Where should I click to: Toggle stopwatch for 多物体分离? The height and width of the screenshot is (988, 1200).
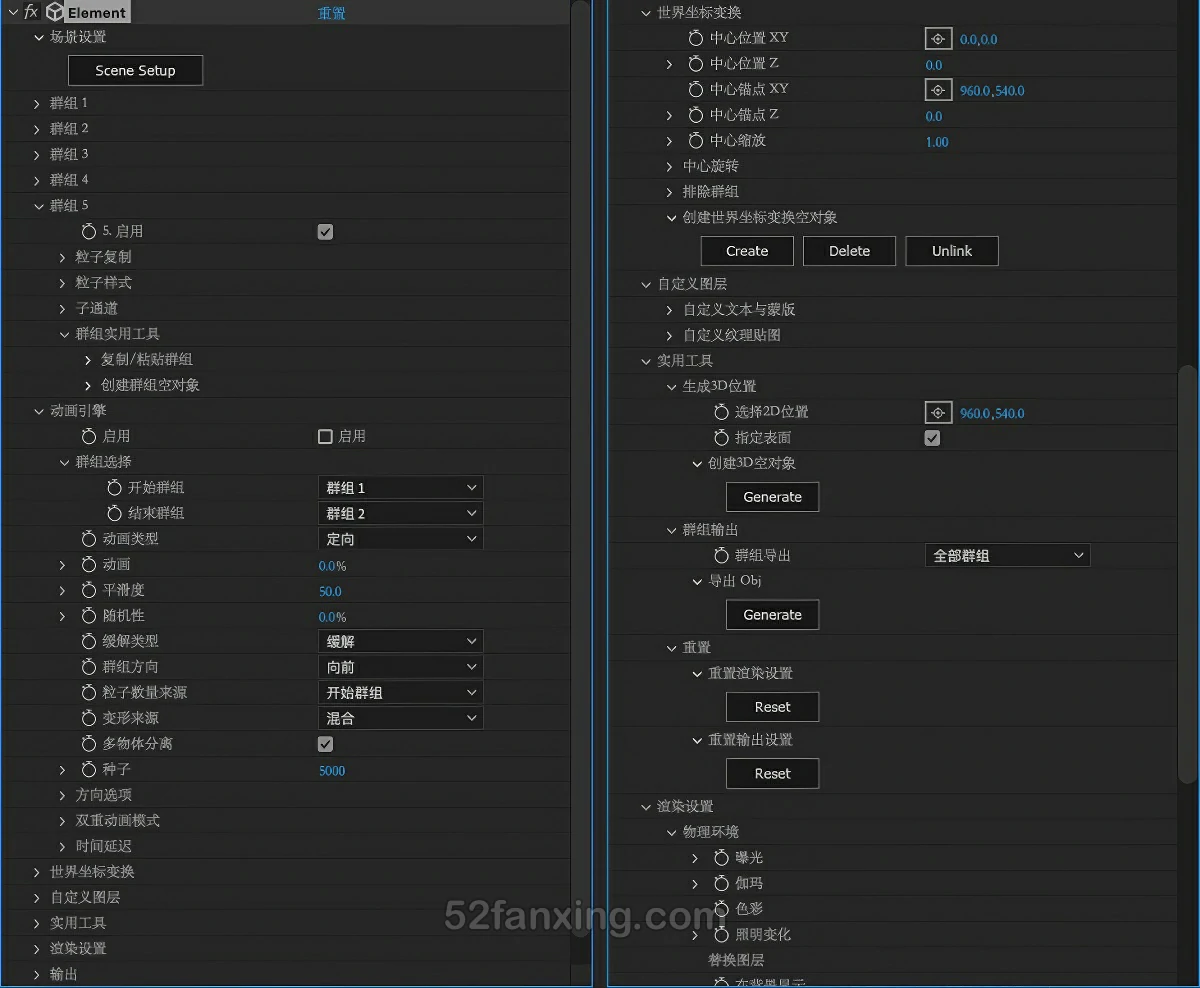pos(89,744)
